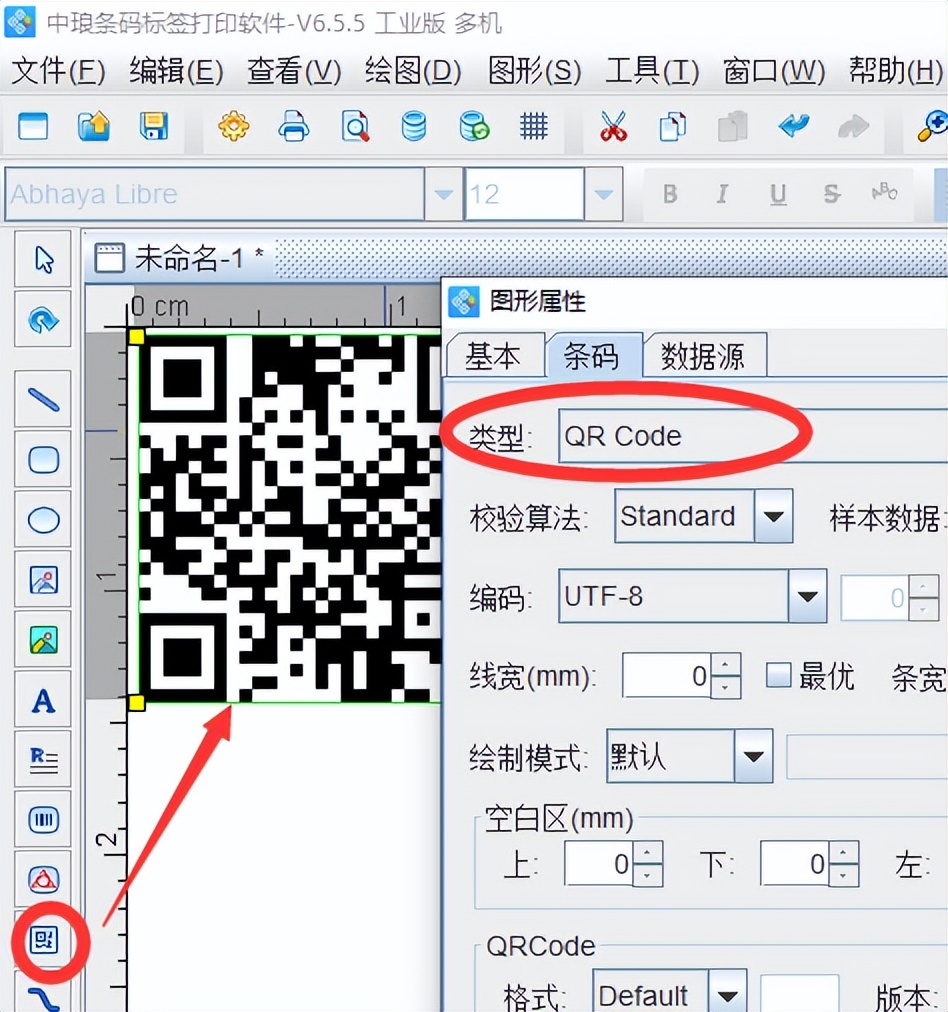This screenshot has width=948, height=1012.
Task: Open the database settings icon
Action: coord(414,126)
